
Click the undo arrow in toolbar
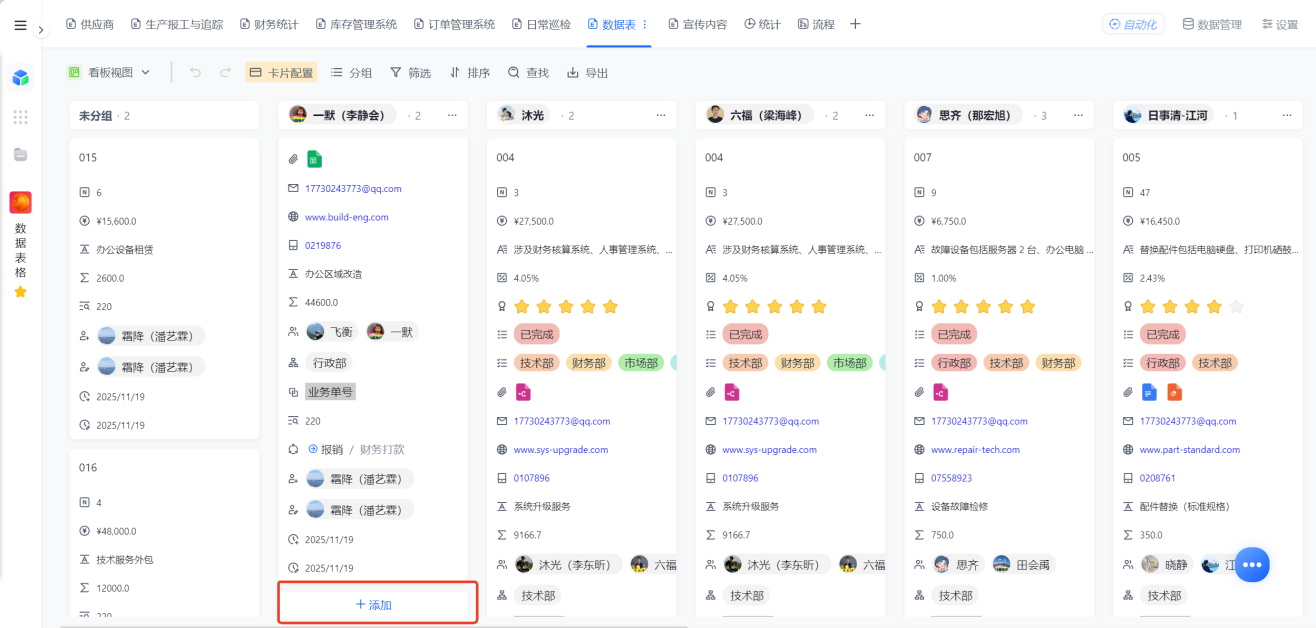[x=195, y=72]
